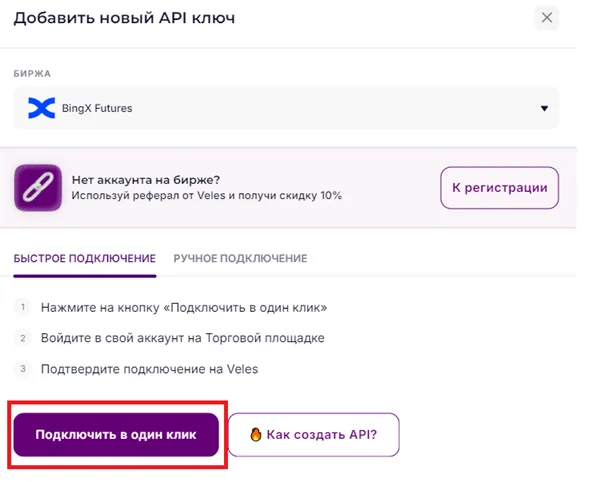This screenshot has width=608, height=482.
Task: Click the purple chain link icon
Action: click(x=37, y=187)
